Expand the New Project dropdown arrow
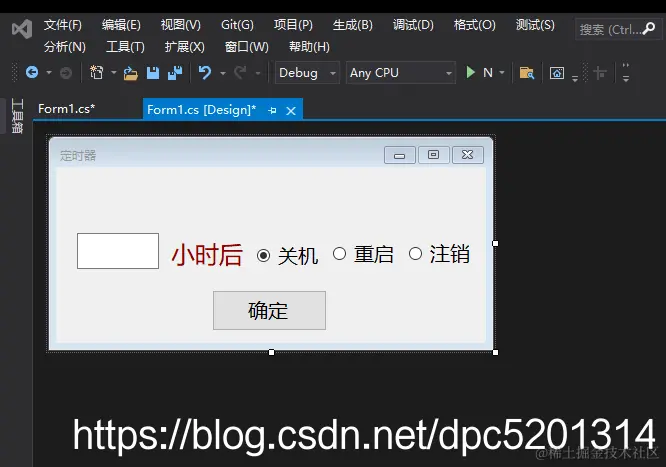The width and height of the screenshot is (666, 467). [113, 73]
